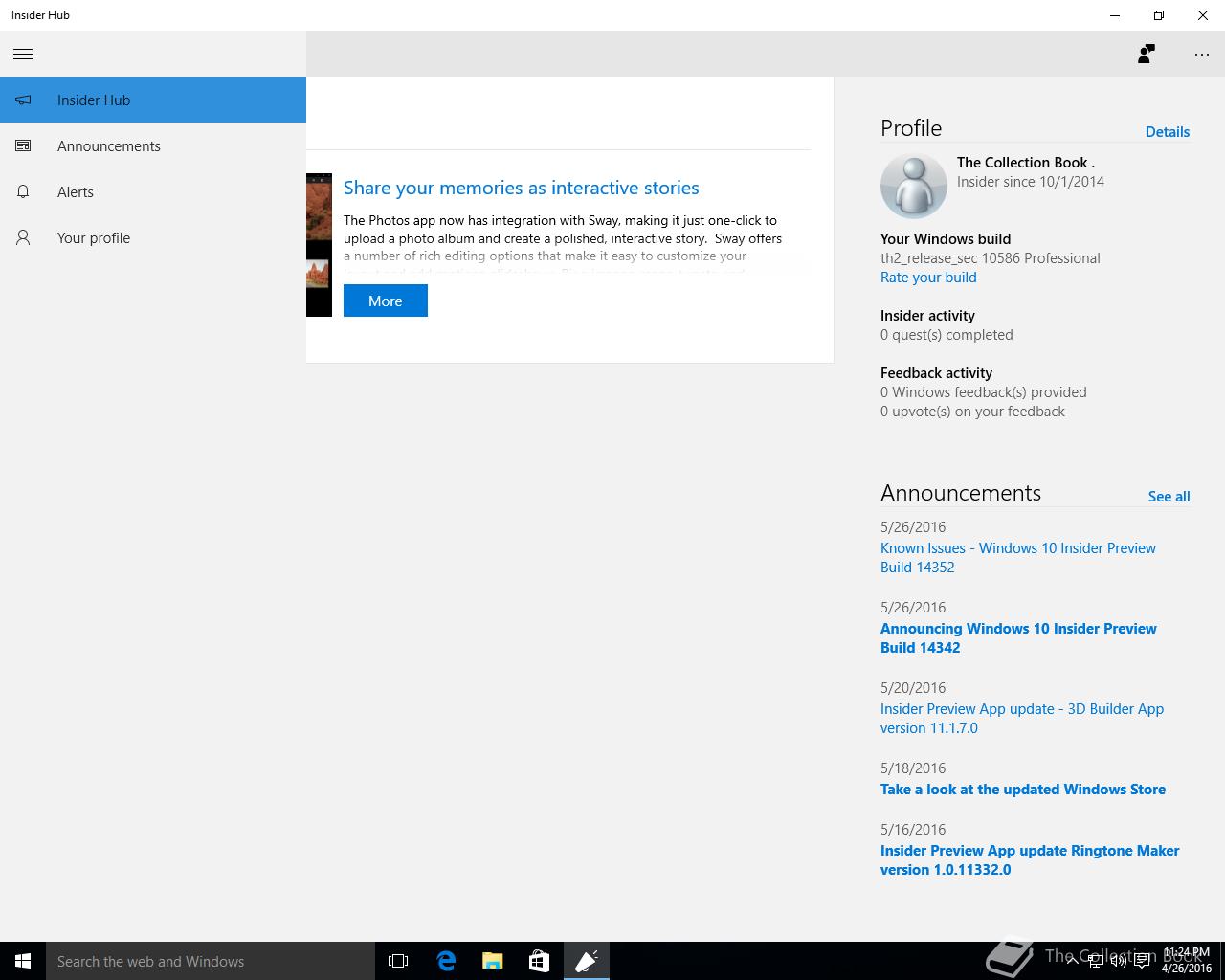Open Ringtone Maker app update announcement

click(x=1030, y=860)
